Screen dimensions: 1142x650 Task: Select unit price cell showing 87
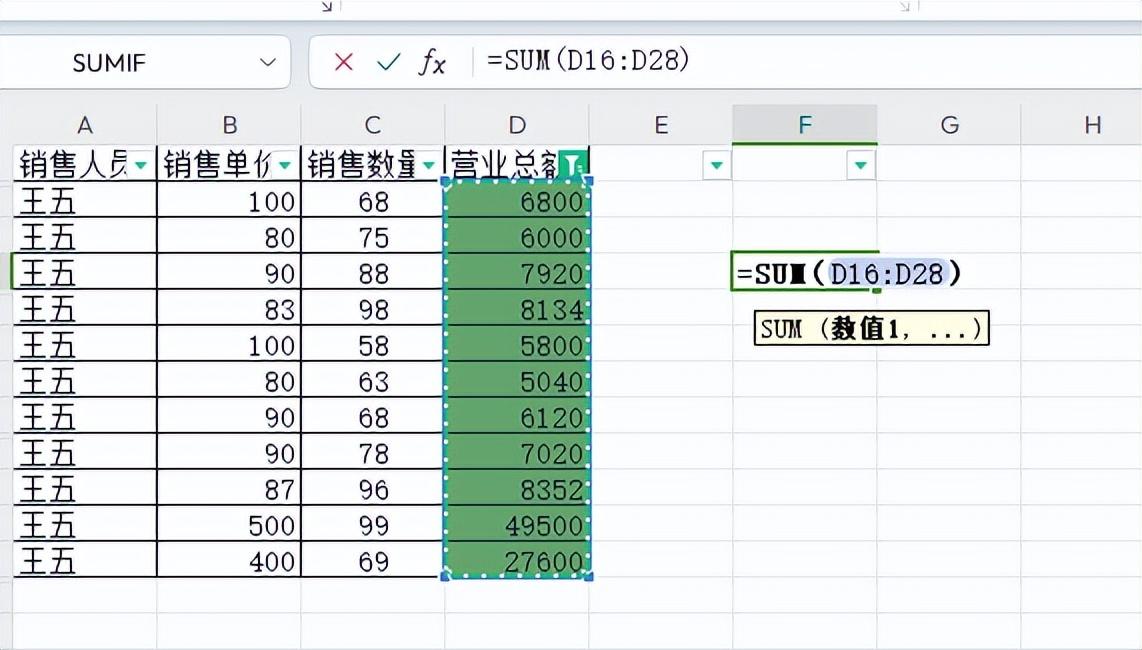pyautogui.click(x=229, y=488)
